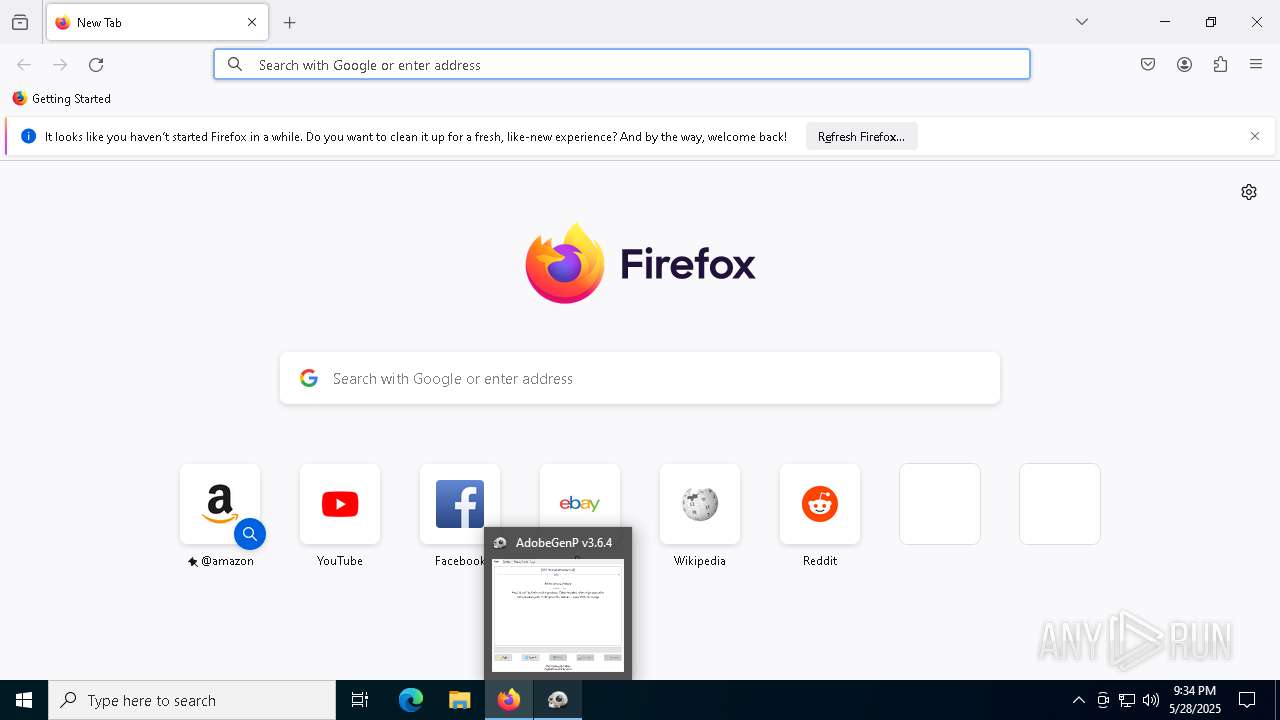Close the New Tab tab
1280x720 pixels.
point(252,22)
